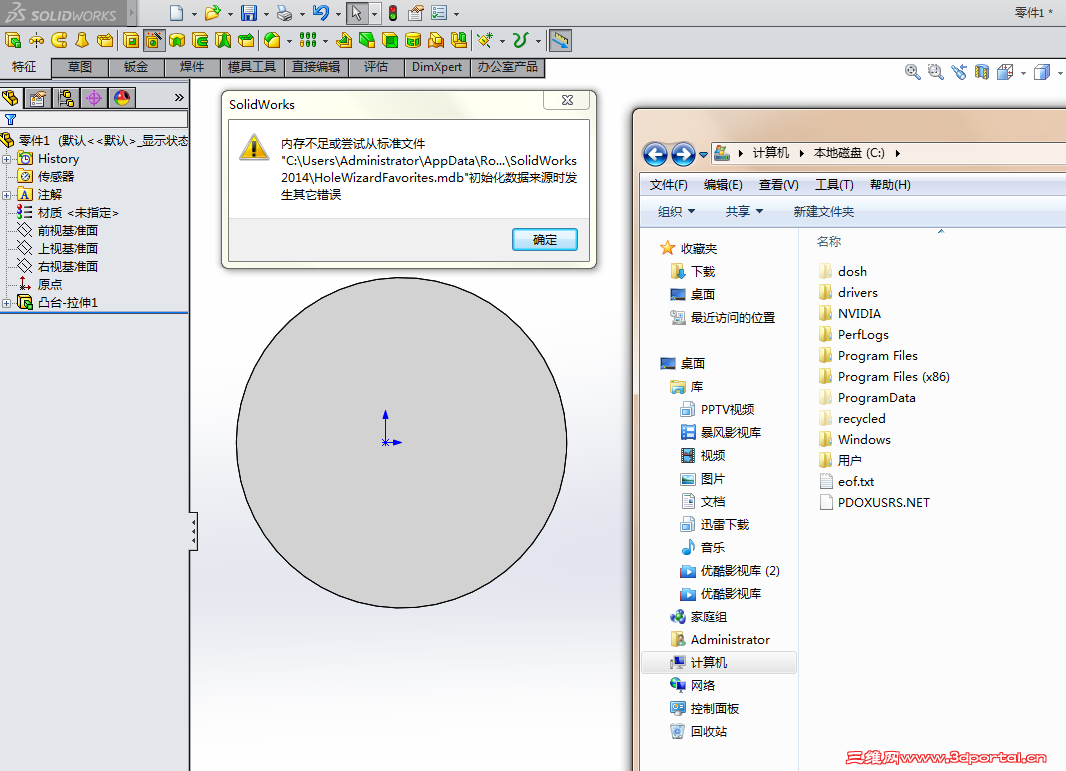Expand the History tree node

coord(7,159)
